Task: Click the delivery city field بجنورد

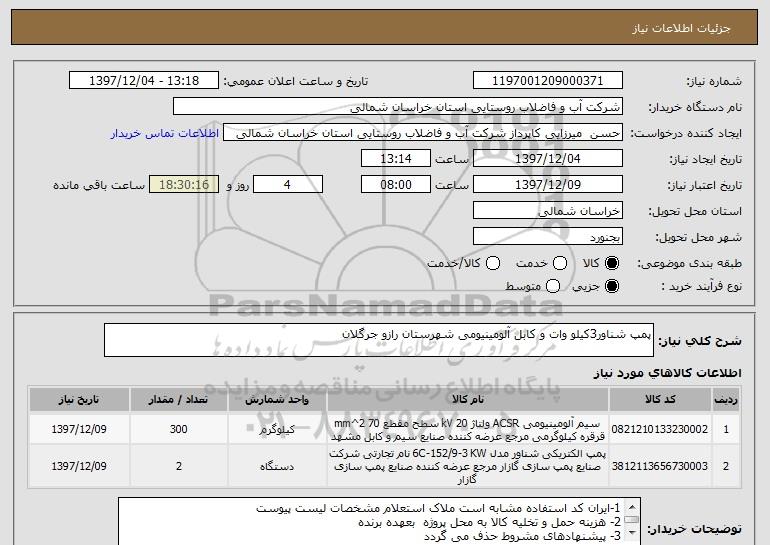Action: pos(548,237)
